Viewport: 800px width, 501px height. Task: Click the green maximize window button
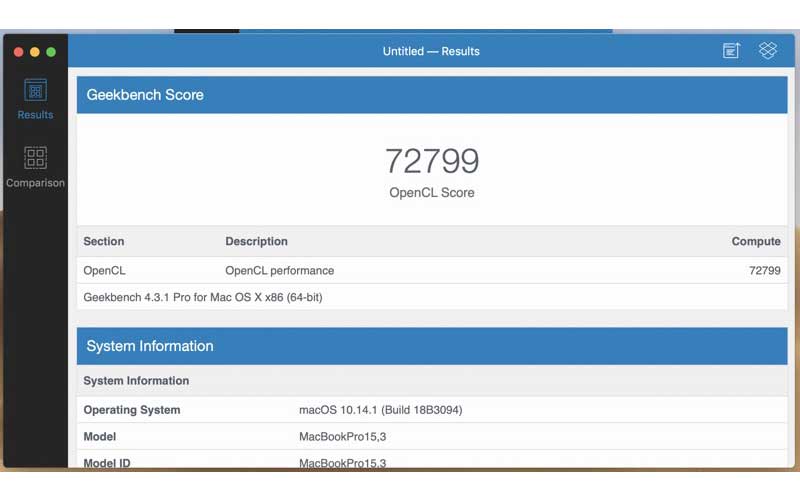pos(51,51)
